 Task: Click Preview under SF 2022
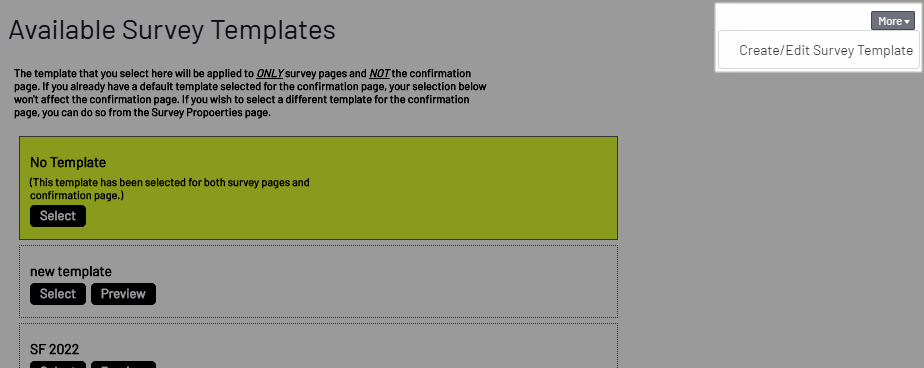tap(123, 364)
